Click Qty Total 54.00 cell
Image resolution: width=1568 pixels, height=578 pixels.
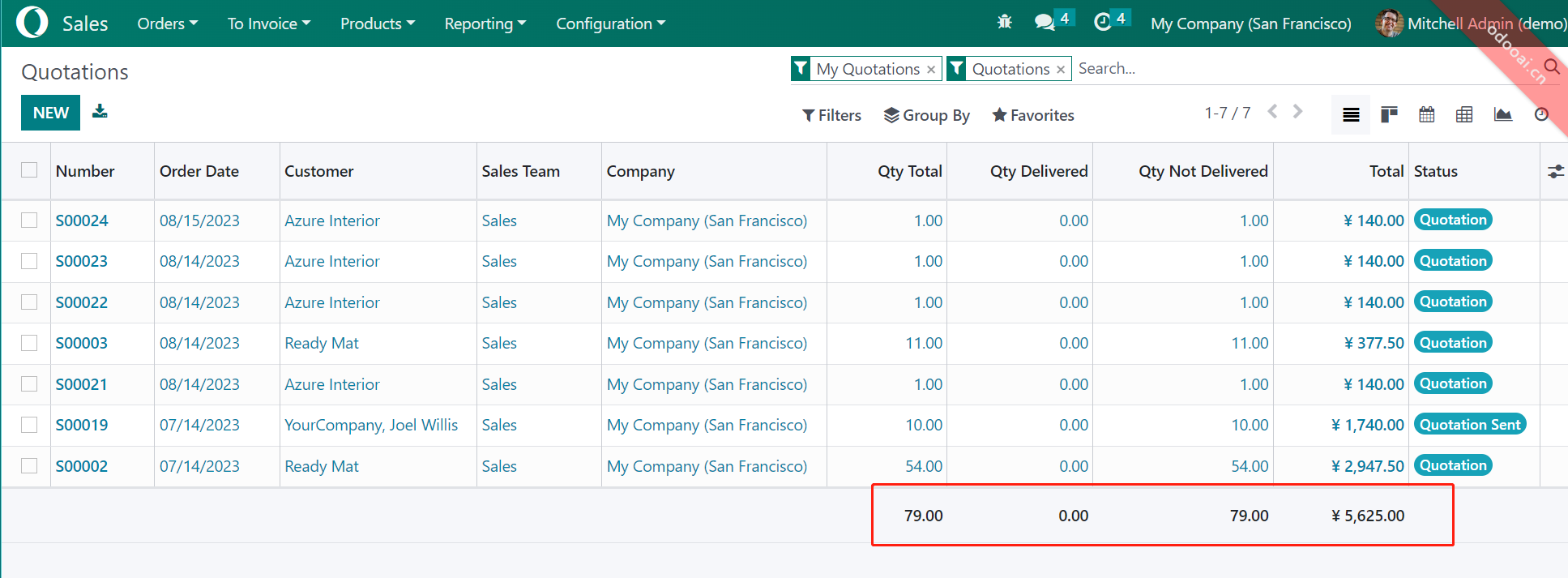coord(924,466)
